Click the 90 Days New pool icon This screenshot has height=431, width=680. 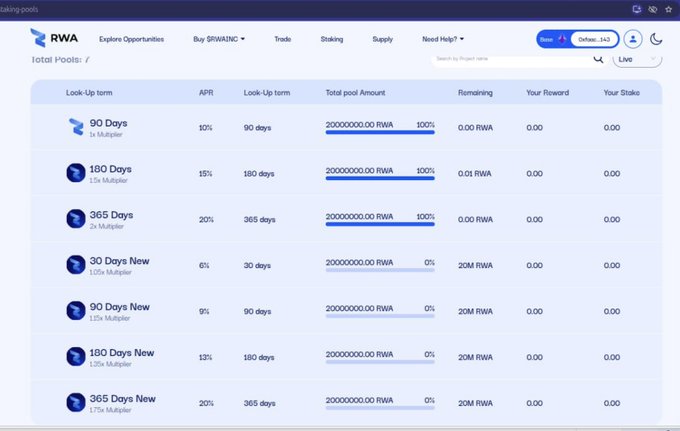[x=75, y=310]
